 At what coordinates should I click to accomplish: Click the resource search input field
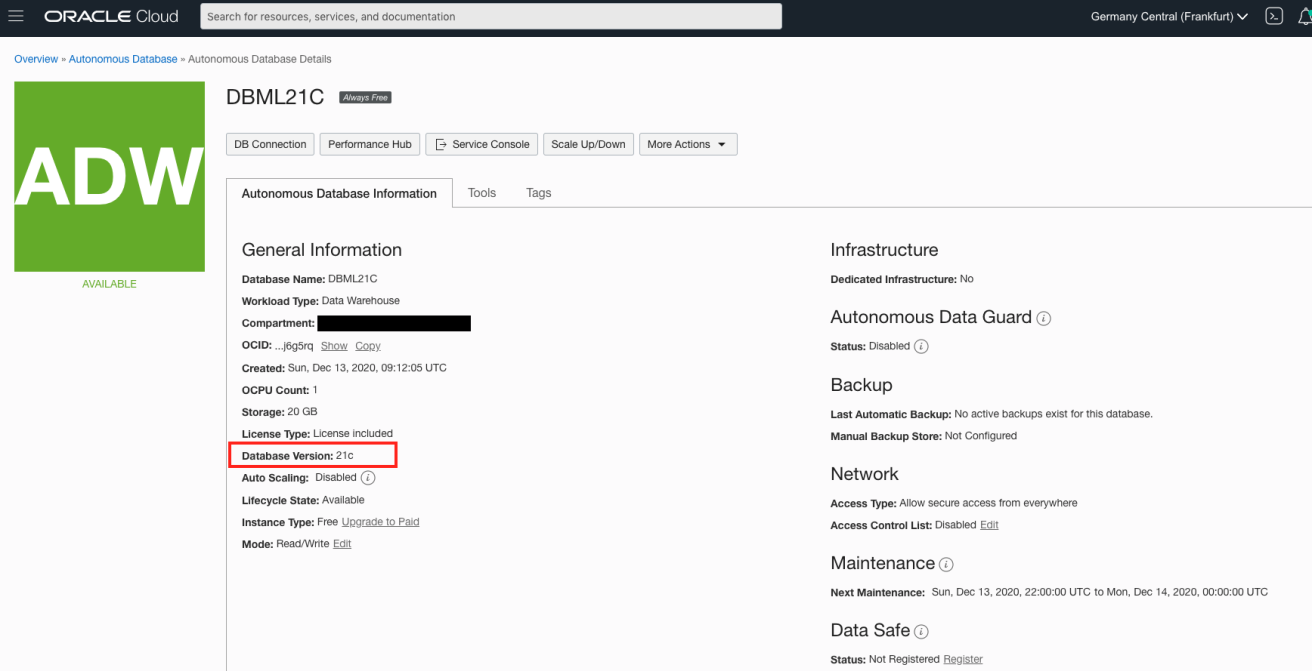pyautogui.click(x=490, y=16)
